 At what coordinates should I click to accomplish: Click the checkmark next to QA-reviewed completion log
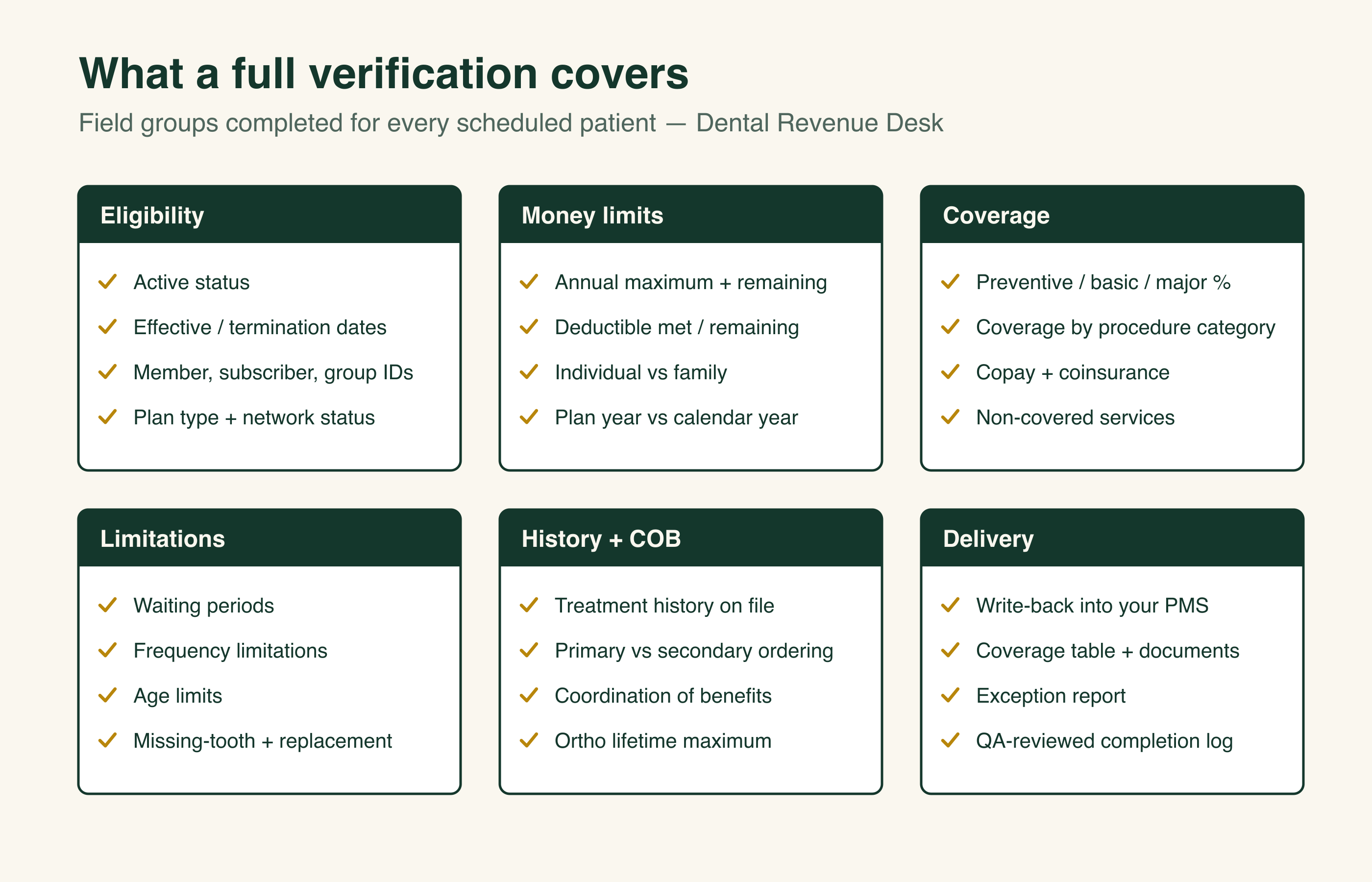click(951, 740)
